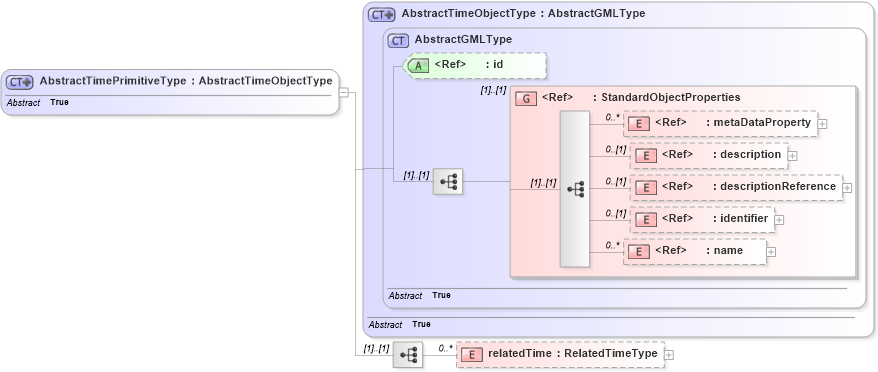Click the G group icon of StandardObjectProperties
Image resolution: width=878 pixels, height=372 pixels.
(x=526, y=99)
